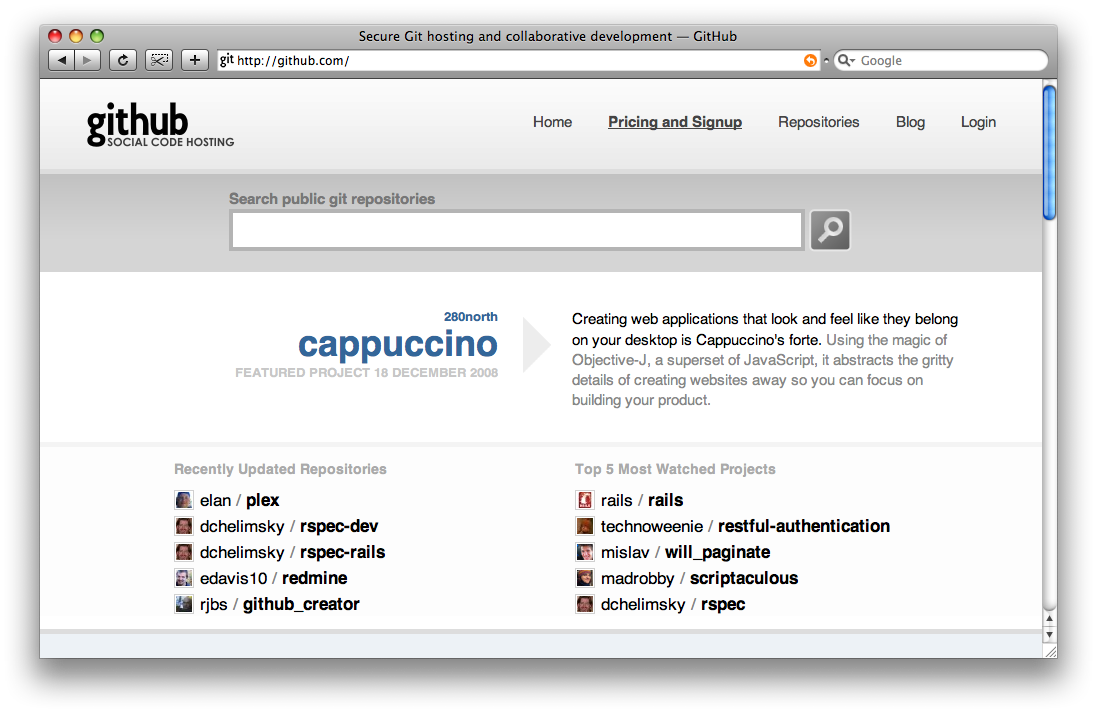The width and height of the screenshot is (1097, 713).
Task: Click the green zoom window button
Action: pos(97,36)
